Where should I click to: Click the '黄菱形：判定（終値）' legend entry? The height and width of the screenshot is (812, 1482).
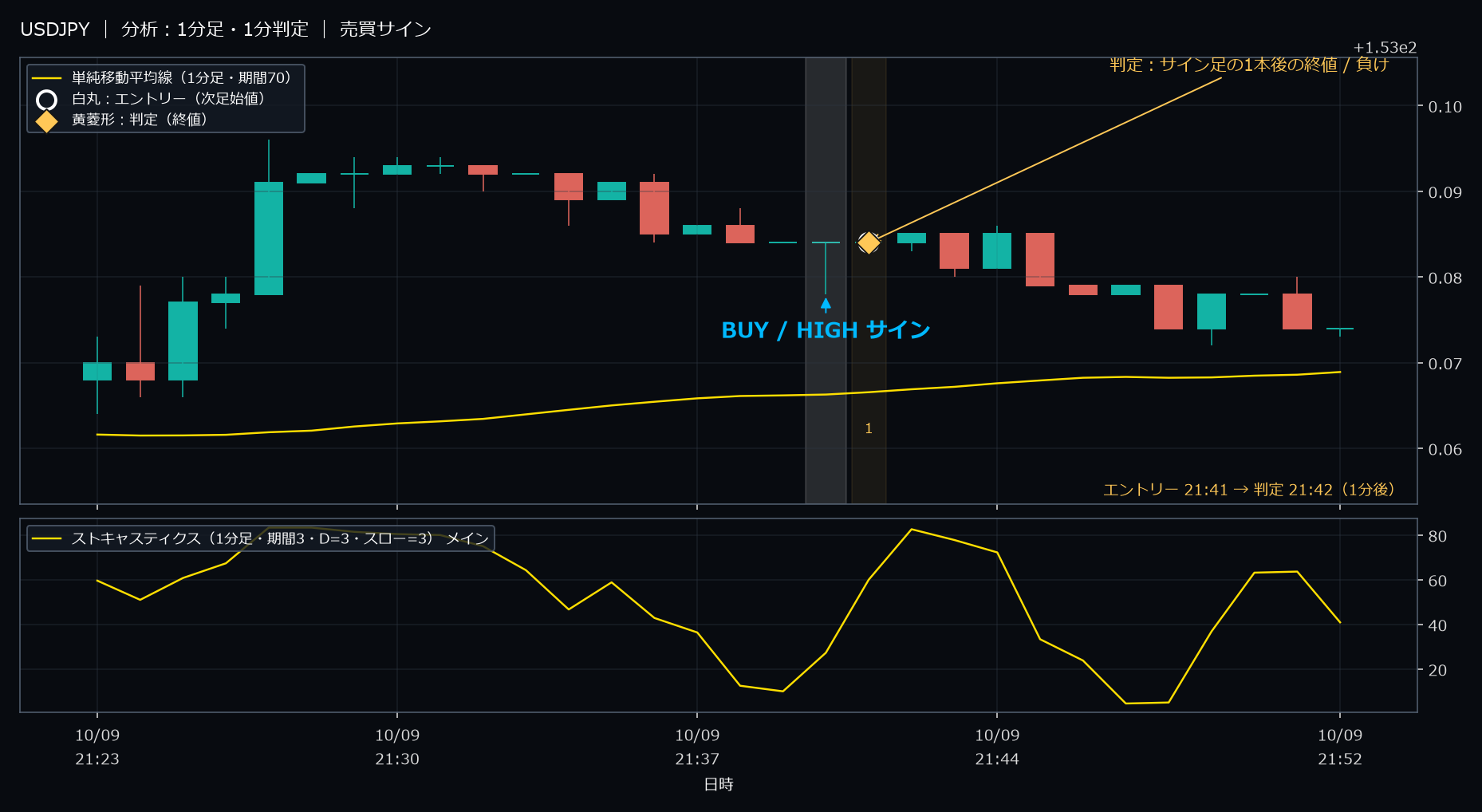[x=140, y=120]
